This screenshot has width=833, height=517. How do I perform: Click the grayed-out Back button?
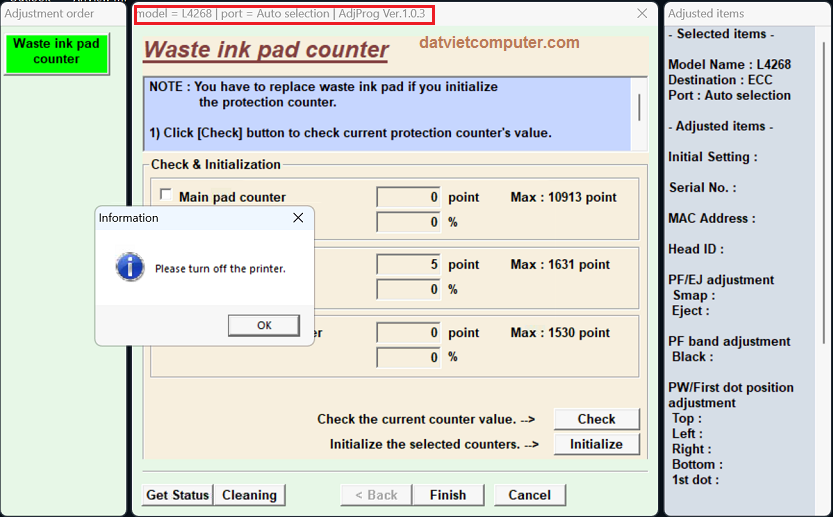coord(369,495)
